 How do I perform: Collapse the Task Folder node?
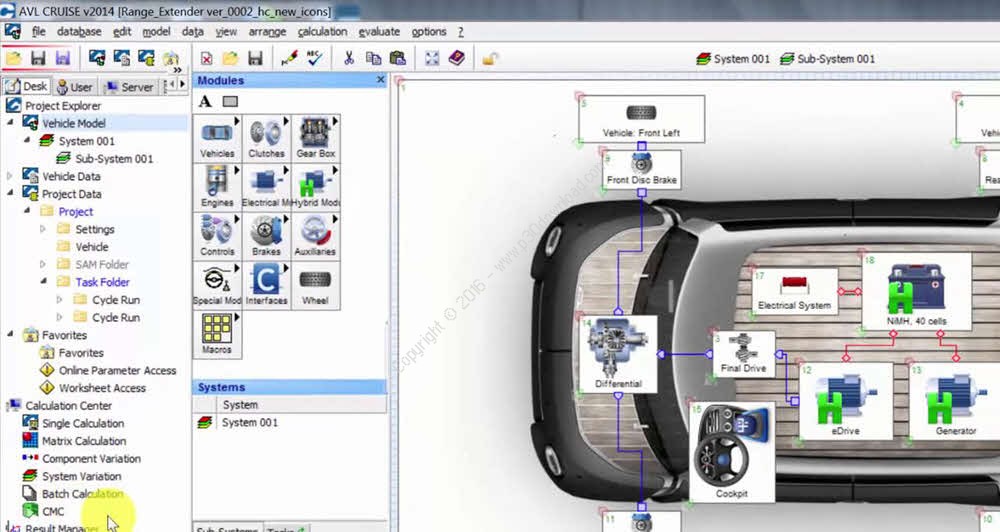[x=43, y=280]
